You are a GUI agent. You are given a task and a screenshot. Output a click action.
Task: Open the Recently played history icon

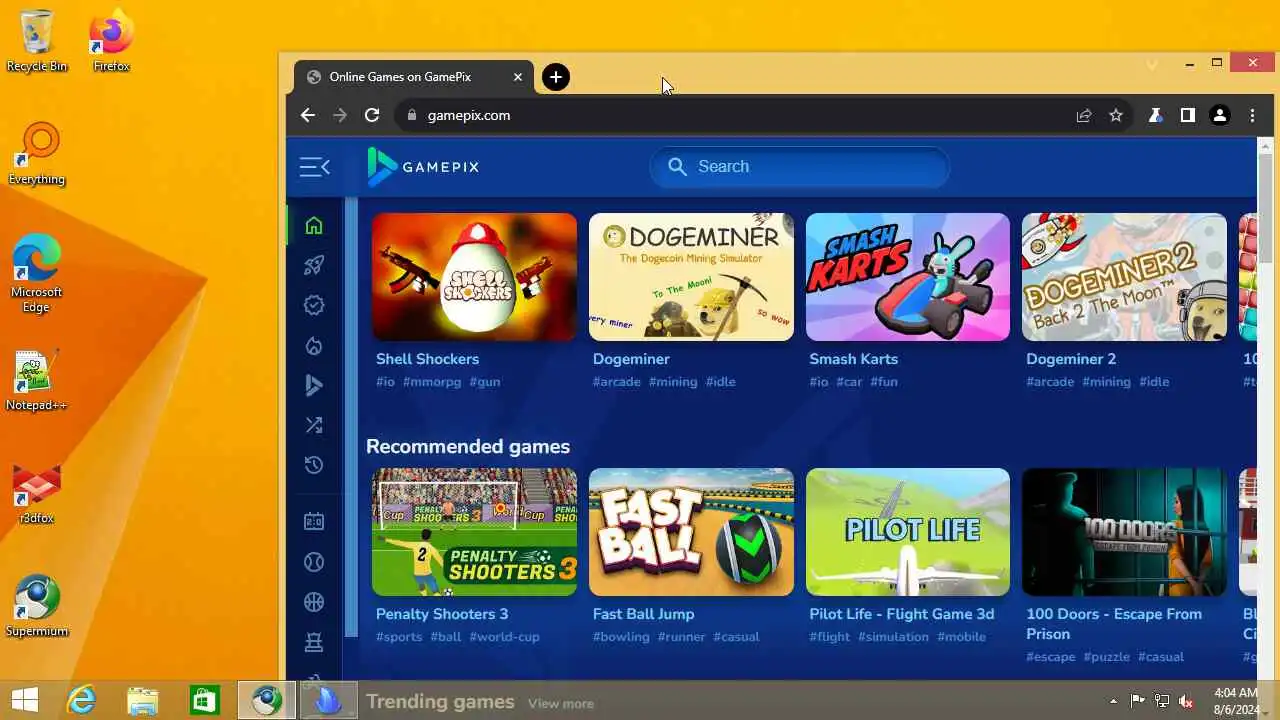[314, 465]
